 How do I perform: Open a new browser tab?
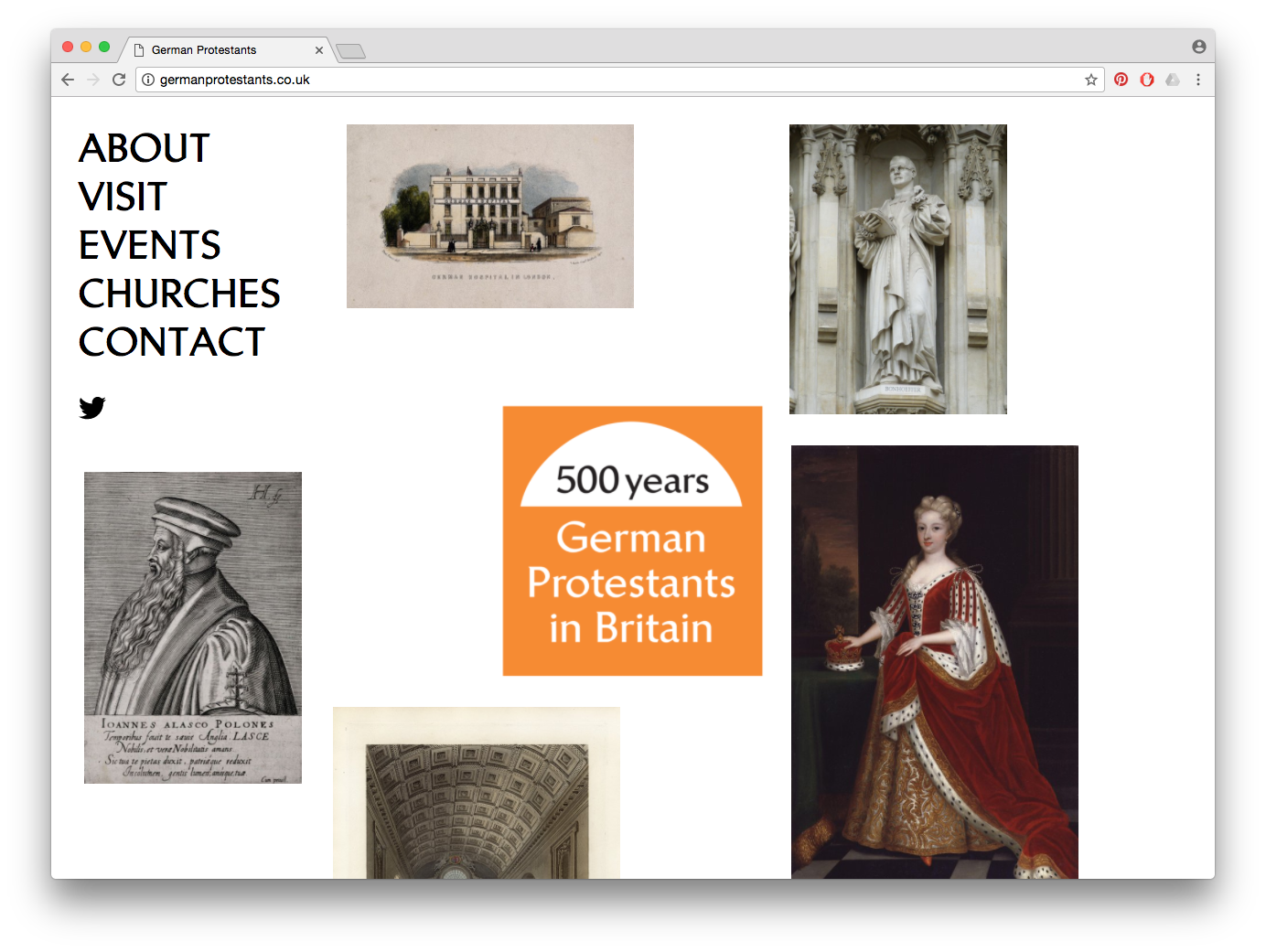coord(351,51)
